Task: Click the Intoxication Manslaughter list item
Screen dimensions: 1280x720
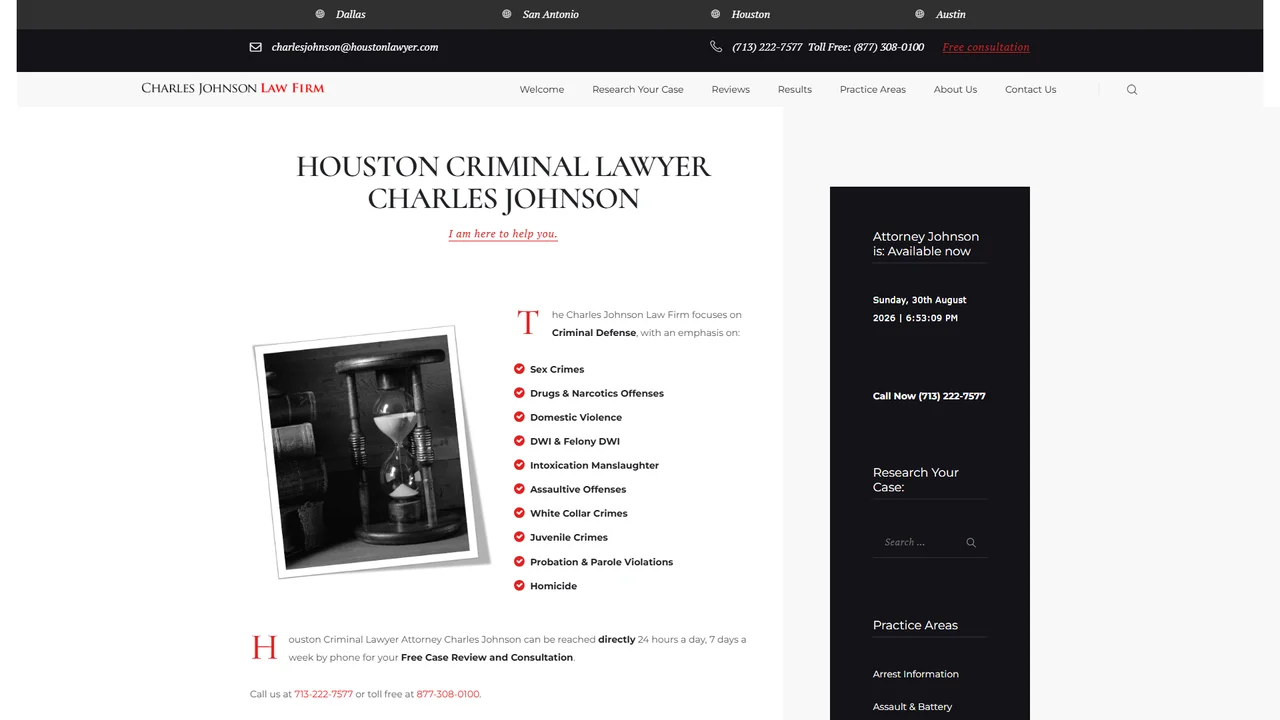Action: [x=594, y=465]
